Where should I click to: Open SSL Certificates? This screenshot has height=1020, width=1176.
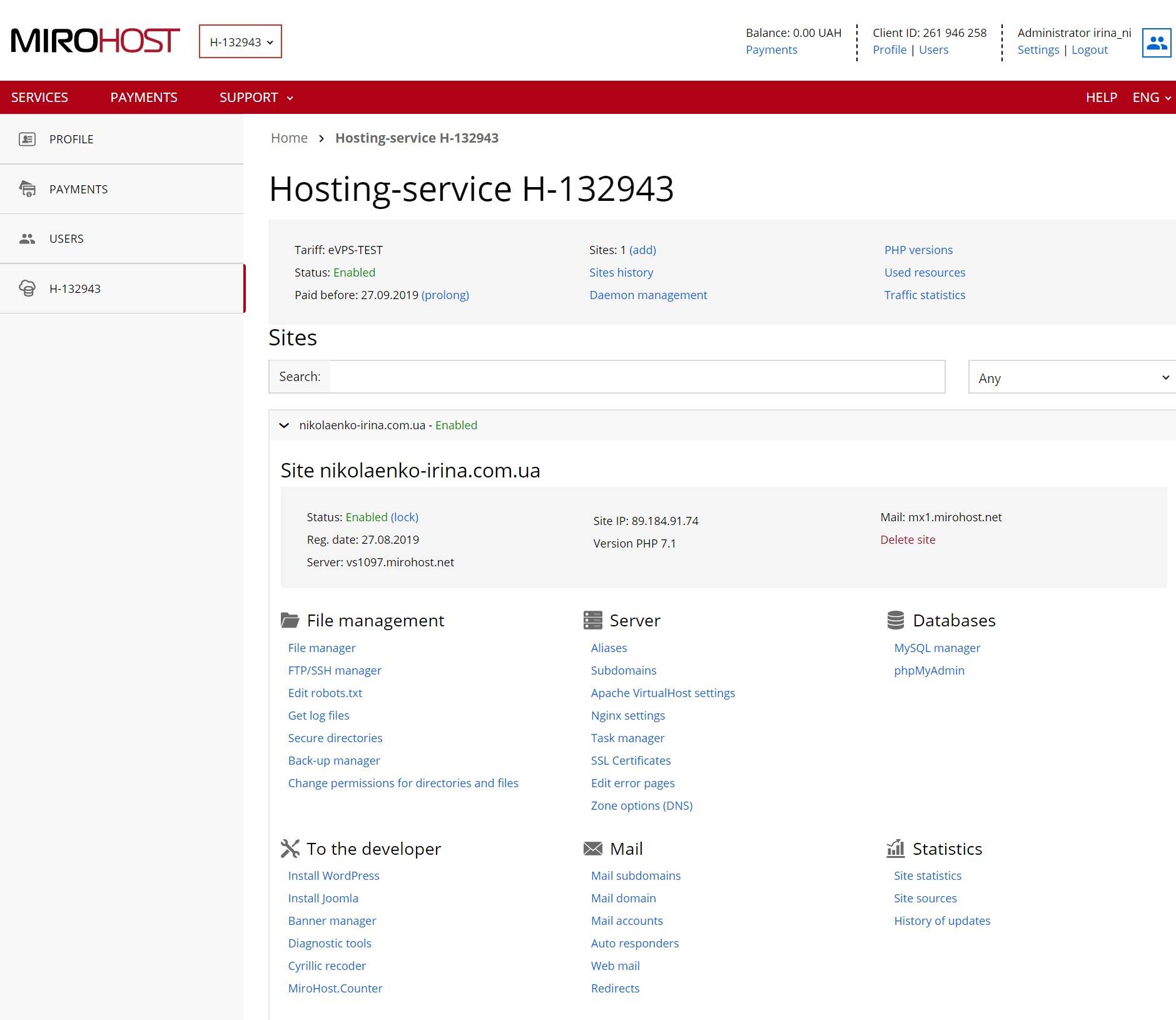click(631, 760)
